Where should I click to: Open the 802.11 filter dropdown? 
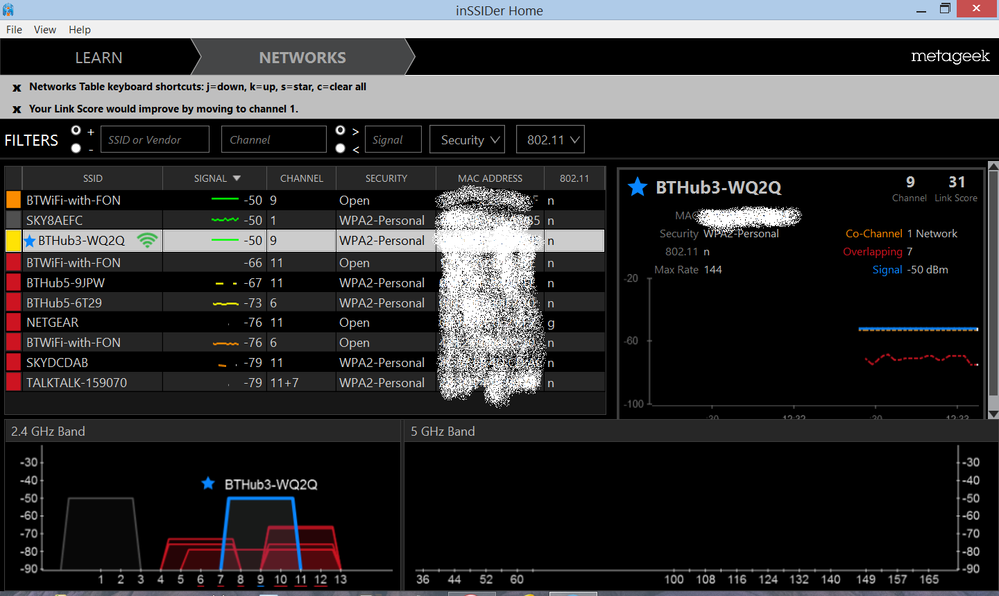pos(550,140)
